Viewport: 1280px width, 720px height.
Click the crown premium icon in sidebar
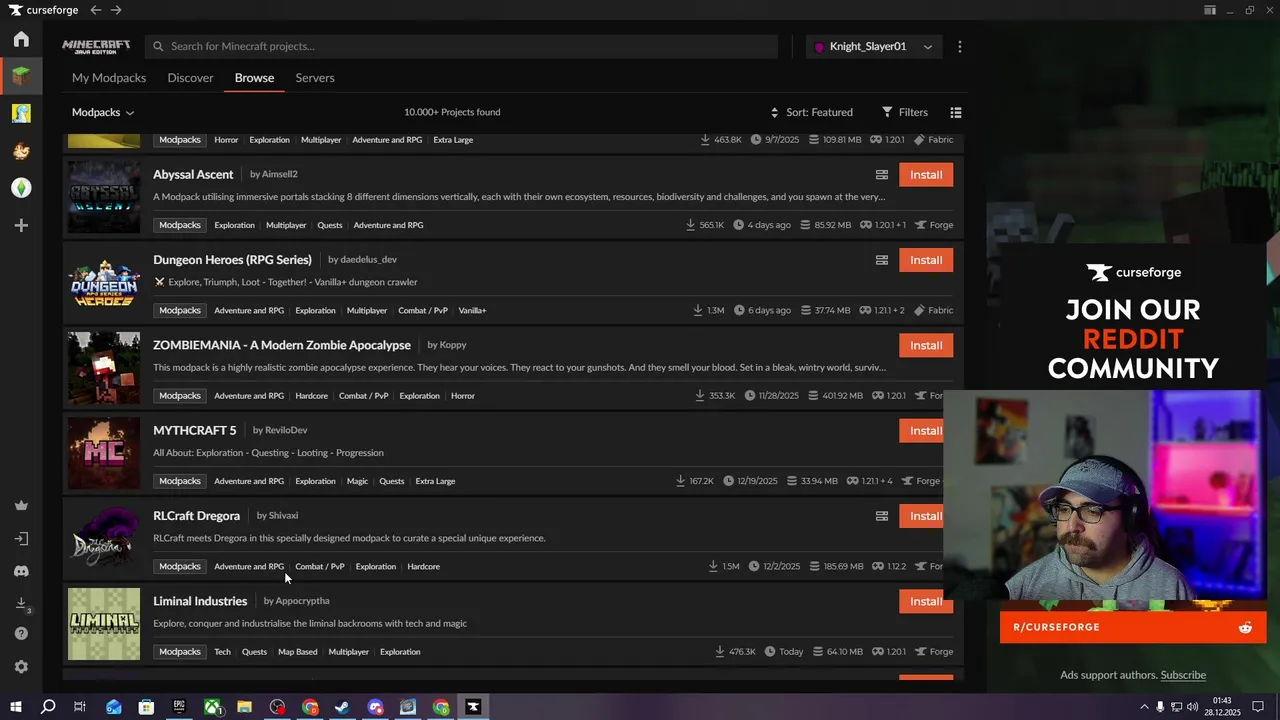click(x=21, y=505)
